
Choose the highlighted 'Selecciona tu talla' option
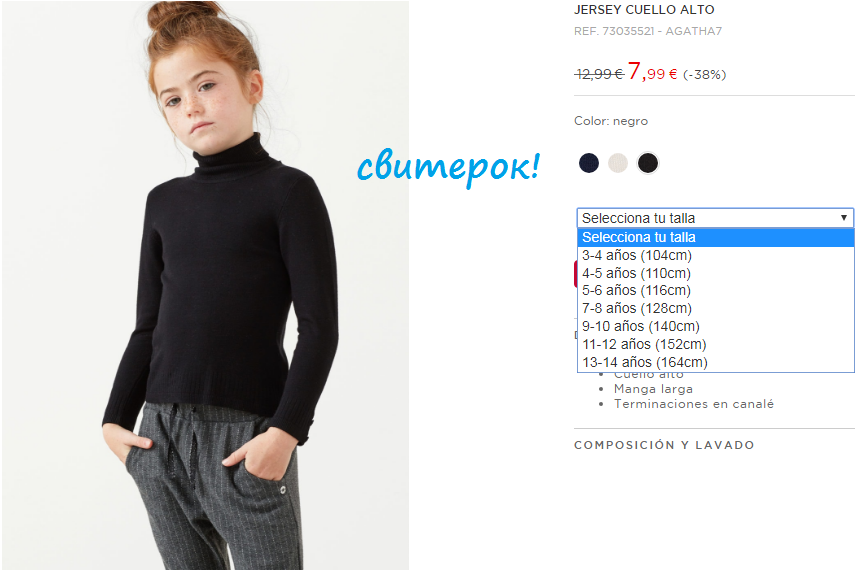click(715, 238)
